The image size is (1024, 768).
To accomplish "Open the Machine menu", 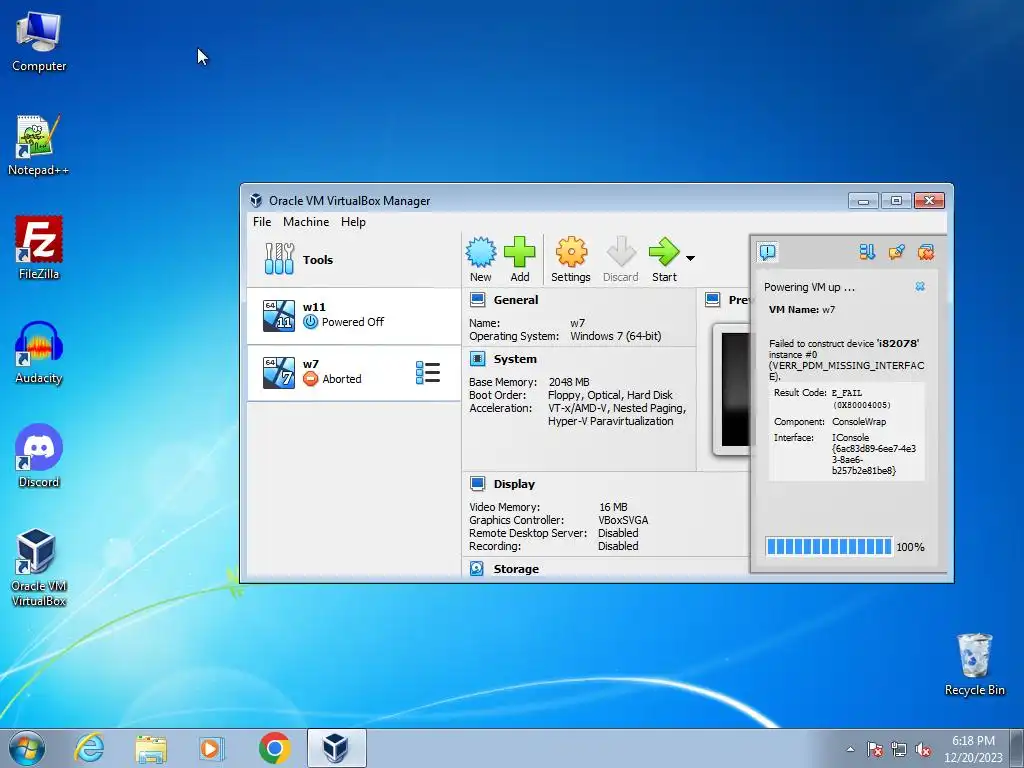I will (306, 222).
